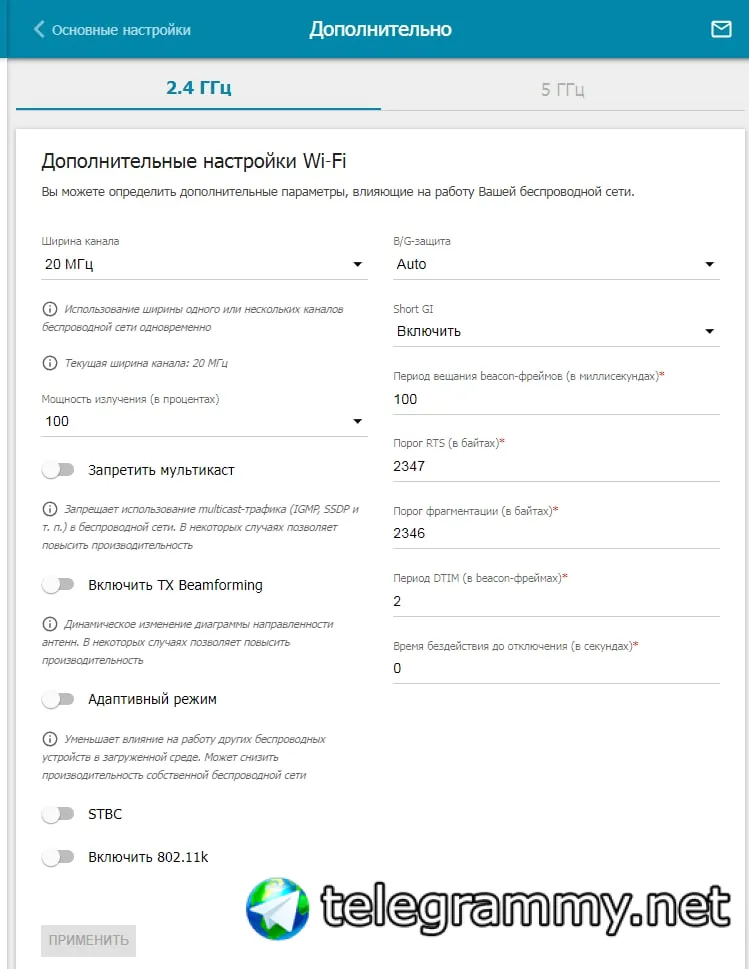
Task: Toggle Включить 802.11k switch
Action: click(58, 857)
